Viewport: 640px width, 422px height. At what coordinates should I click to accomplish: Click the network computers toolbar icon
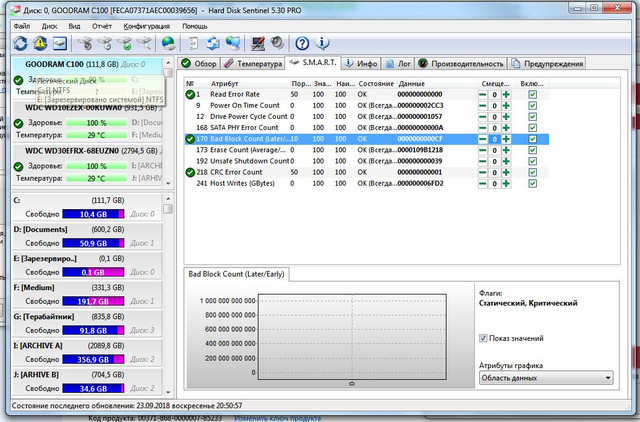[233, 43]
